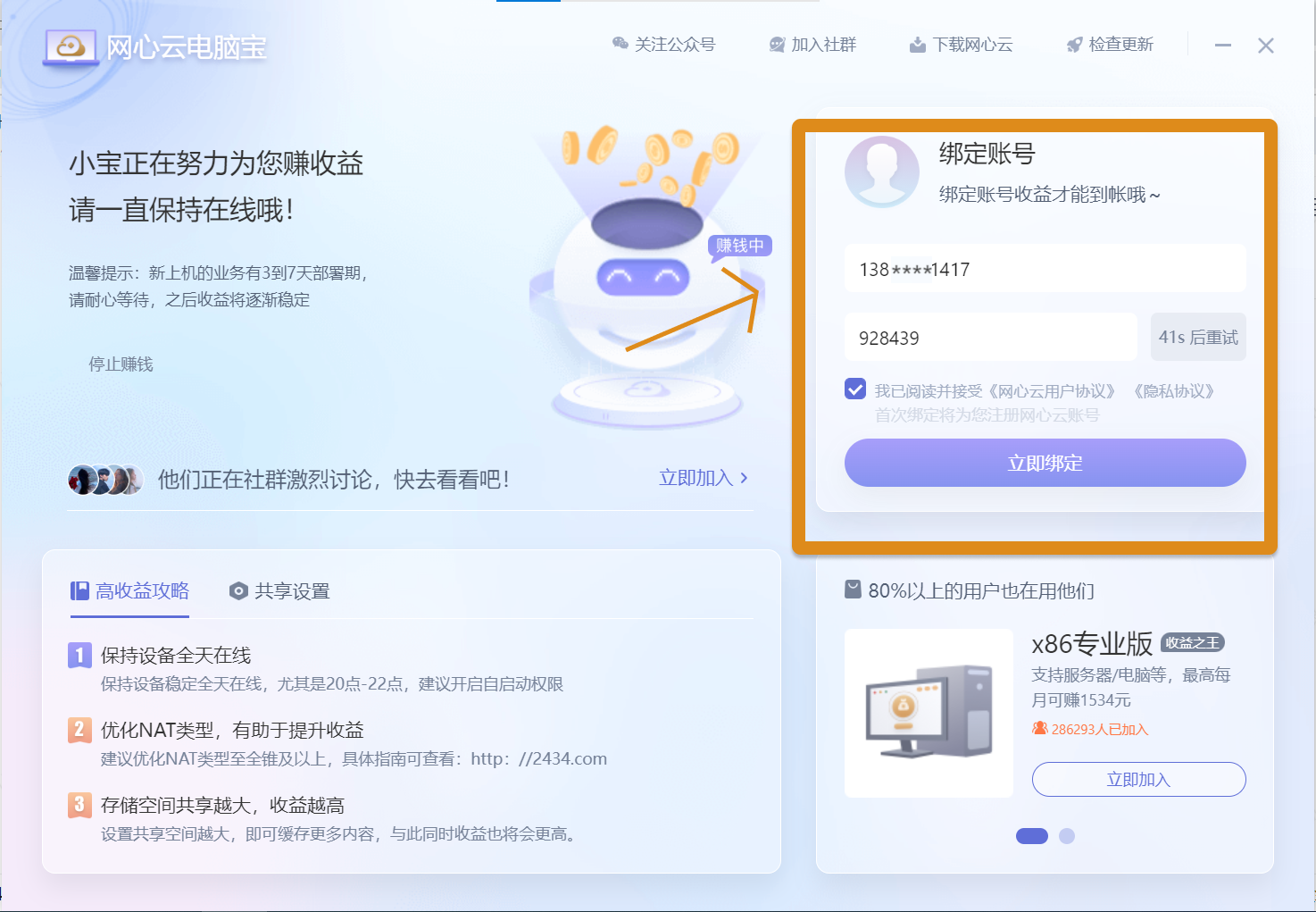Click the 41s 后重试 resend button
The width and height of the screenshot is (1316, 912).
click(1198, 337)
